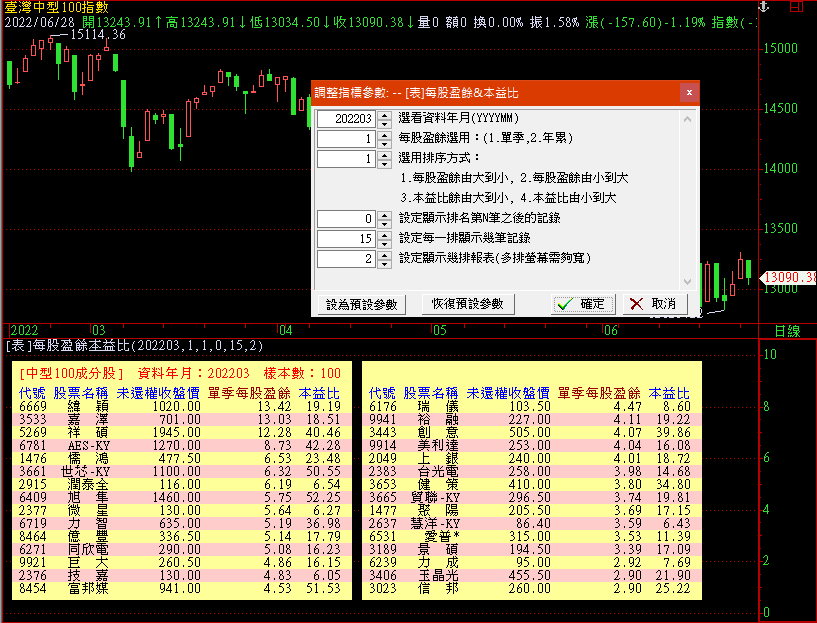
Task: Click the 202203 year-month input field
Action: pyautogui.click(x=346, y=119)
